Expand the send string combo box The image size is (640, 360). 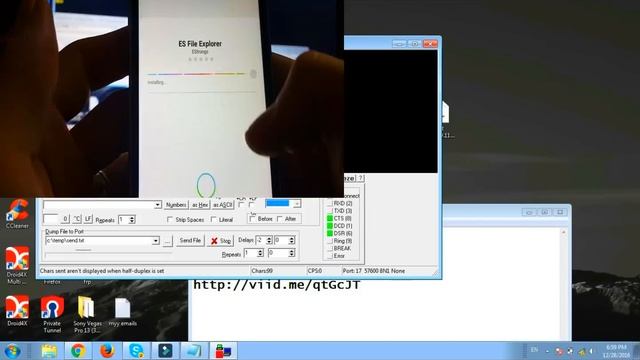tap(158, 204)
